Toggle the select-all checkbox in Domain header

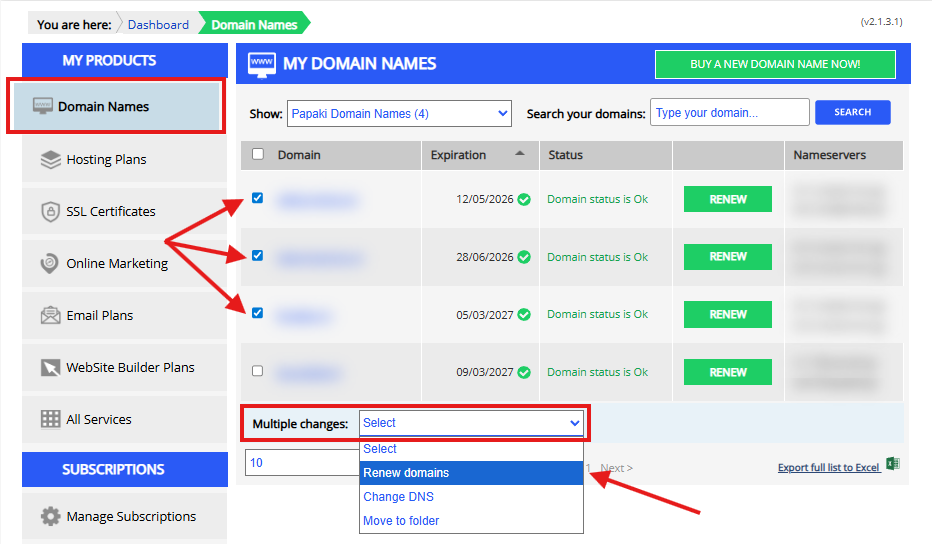258,155
